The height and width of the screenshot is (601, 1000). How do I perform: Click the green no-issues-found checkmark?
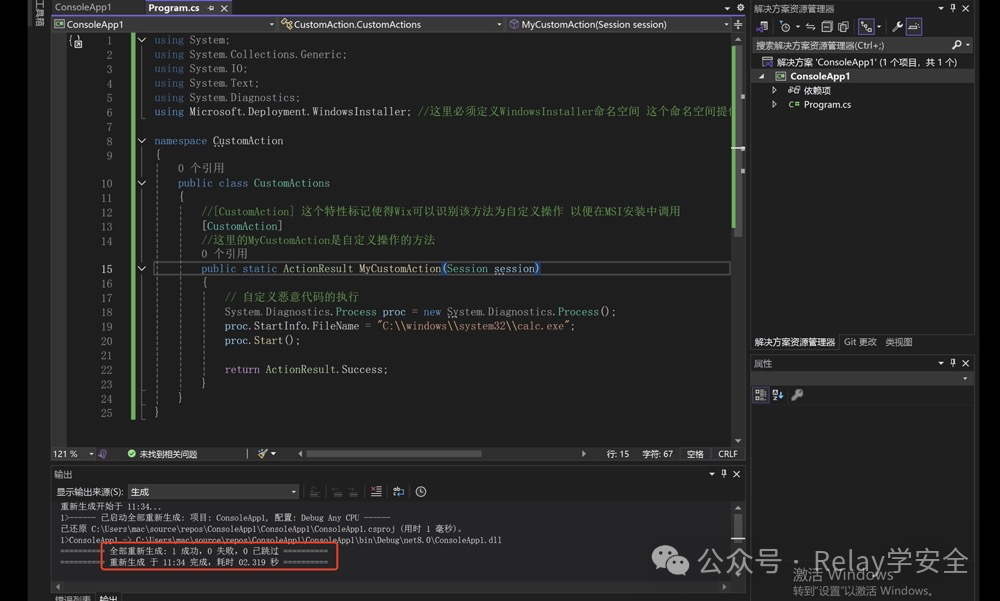[x=131, y=454]
